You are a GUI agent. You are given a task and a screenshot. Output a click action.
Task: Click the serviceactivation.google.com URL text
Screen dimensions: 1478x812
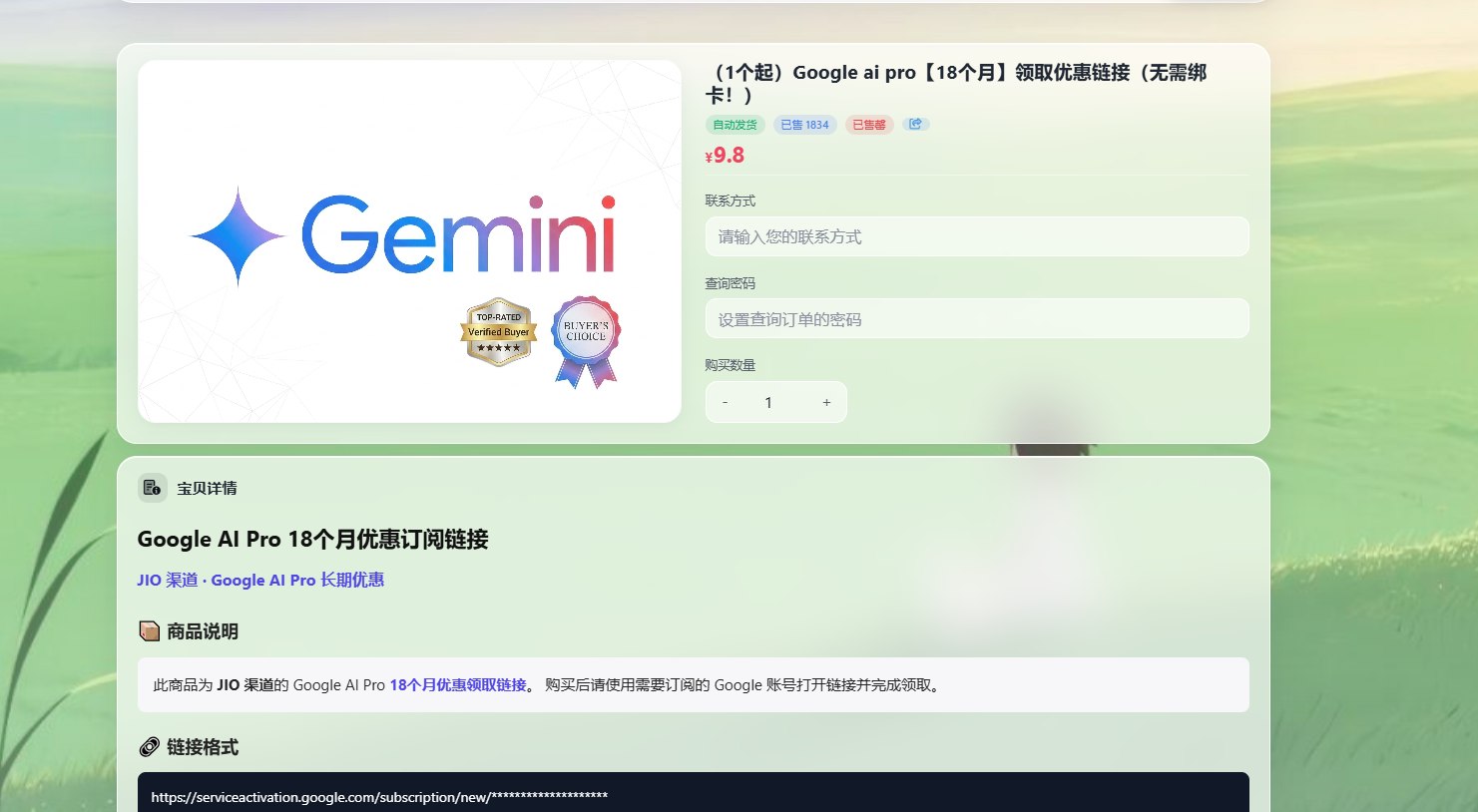379,797
